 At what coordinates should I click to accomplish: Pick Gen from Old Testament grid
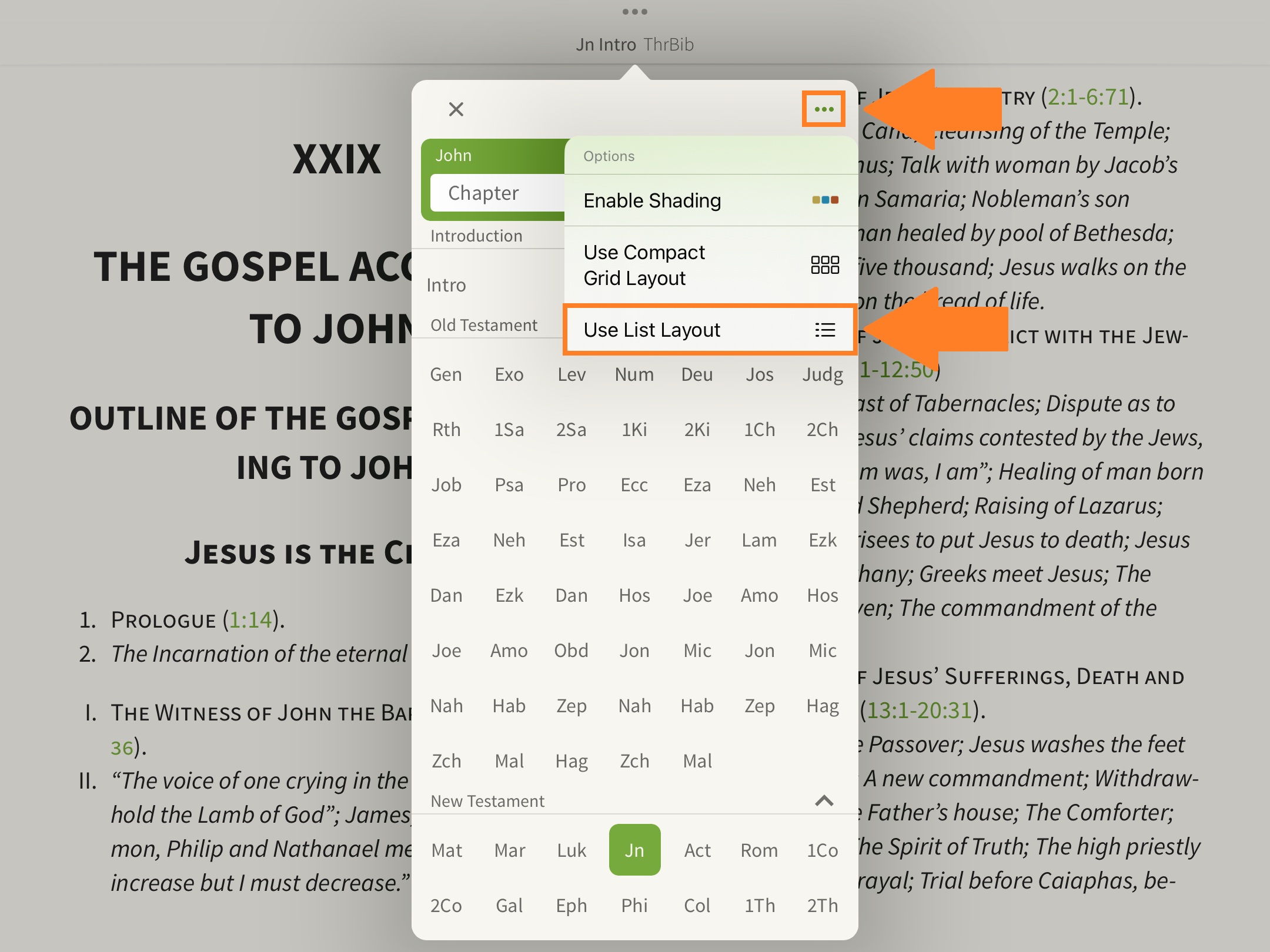click(446, 375)
